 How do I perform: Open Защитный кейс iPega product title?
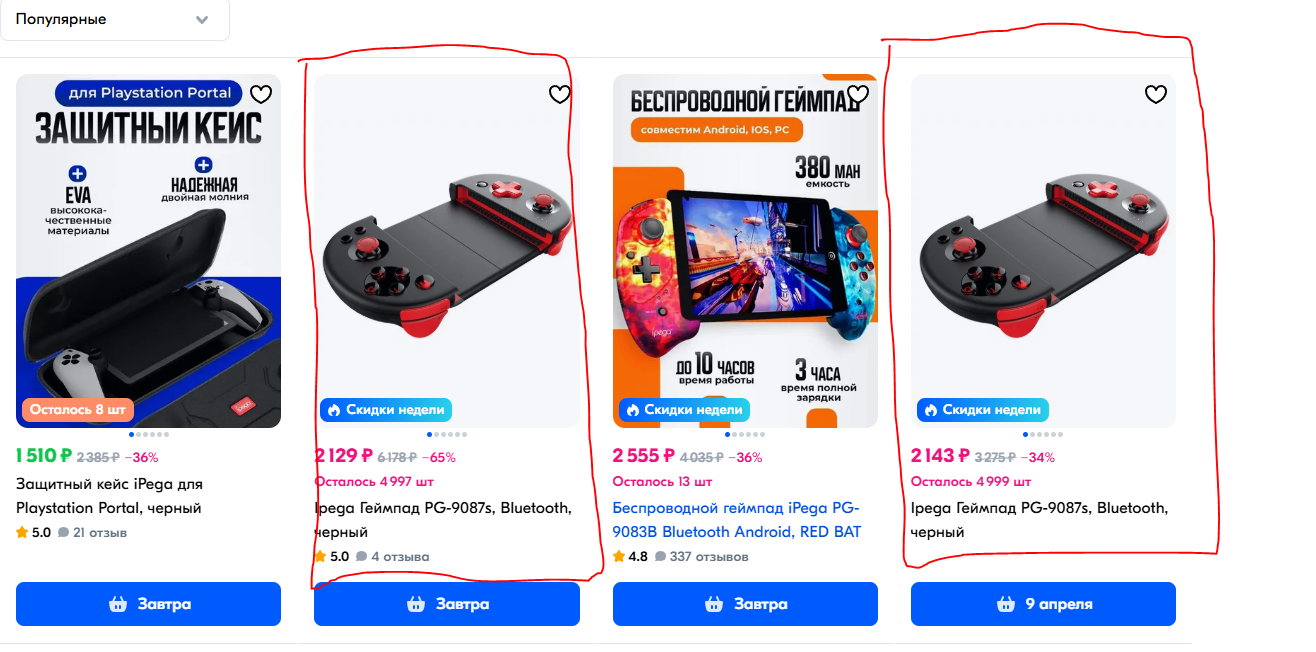click(x=110, y=496)
